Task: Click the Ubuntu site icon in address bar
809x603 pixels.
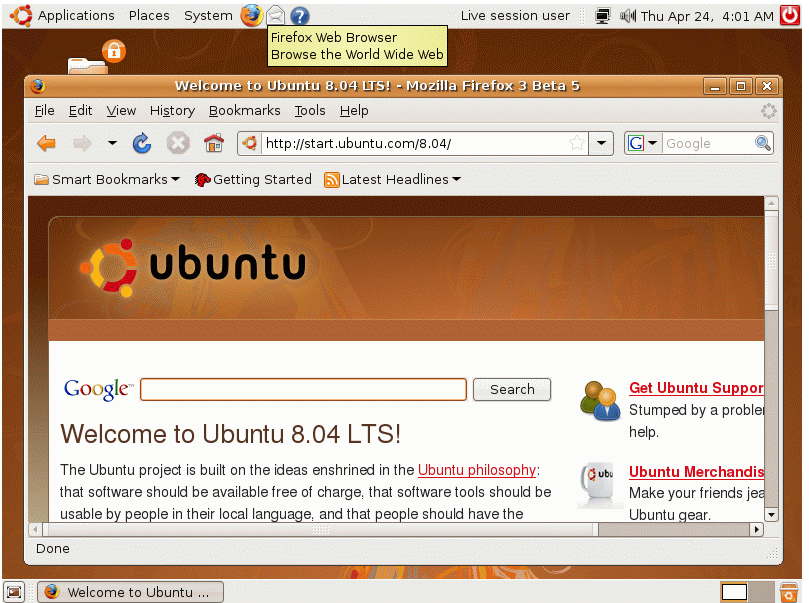Action: tap(250, 143)
